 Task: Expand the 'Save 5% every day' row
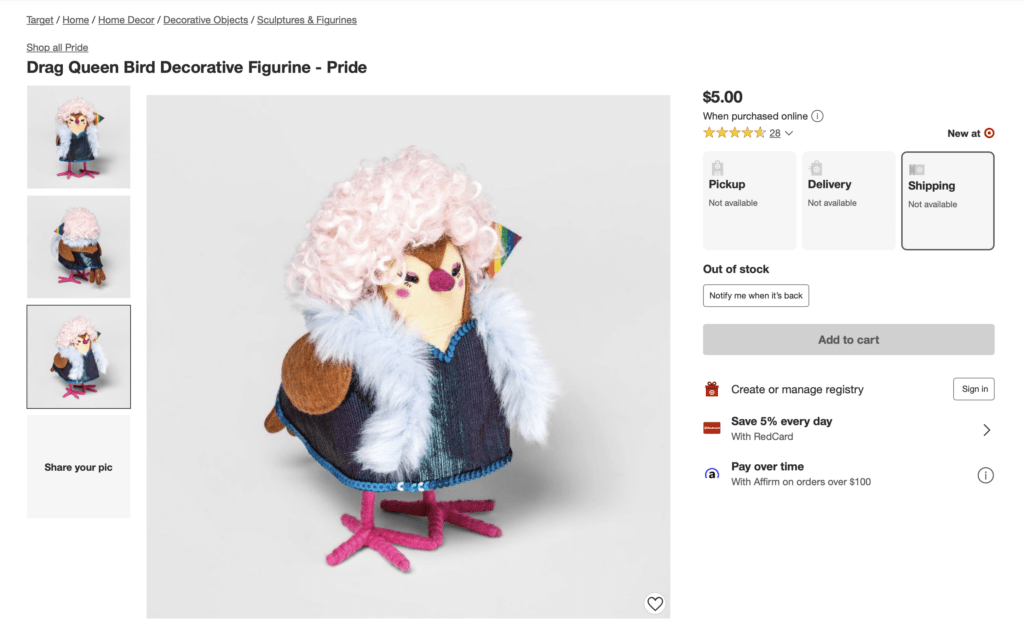coord(986,428)
